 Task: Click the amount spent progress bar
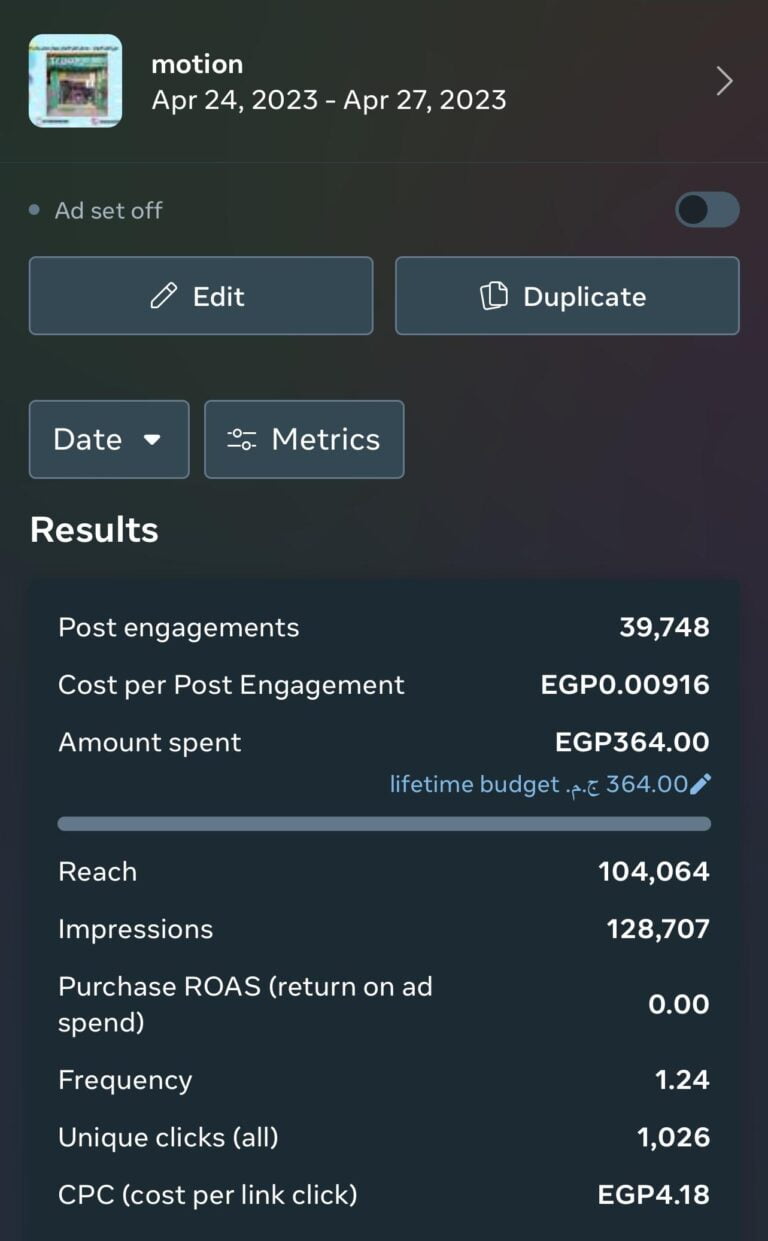(384, 824)
